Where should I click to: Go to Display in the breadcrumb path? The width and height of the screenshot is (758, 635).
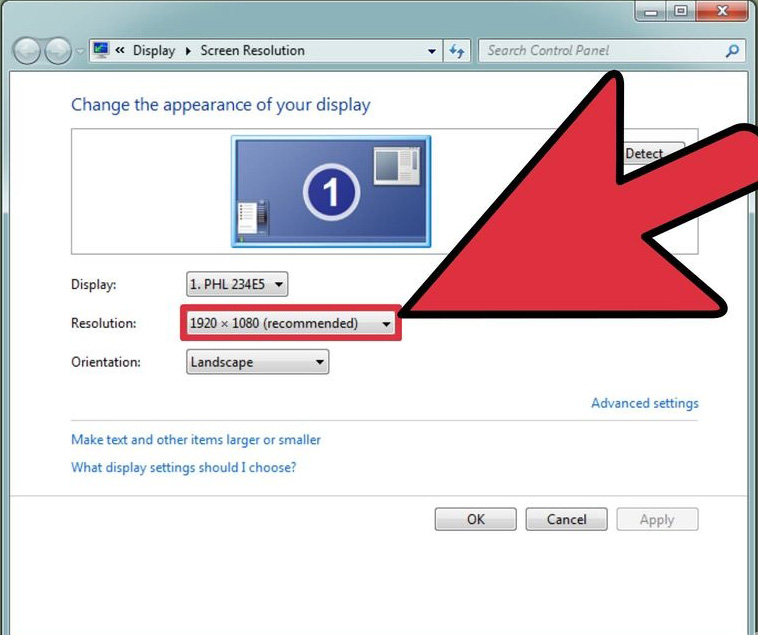coord(153,50)
